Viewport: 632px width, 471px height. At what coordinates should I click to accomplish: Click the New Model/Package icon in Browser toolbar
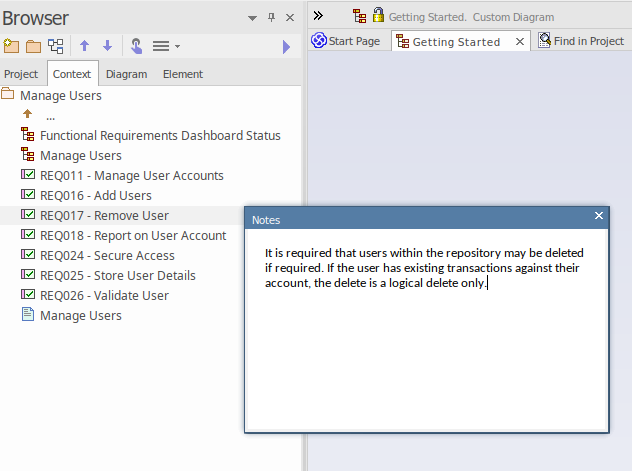point(11,46)
